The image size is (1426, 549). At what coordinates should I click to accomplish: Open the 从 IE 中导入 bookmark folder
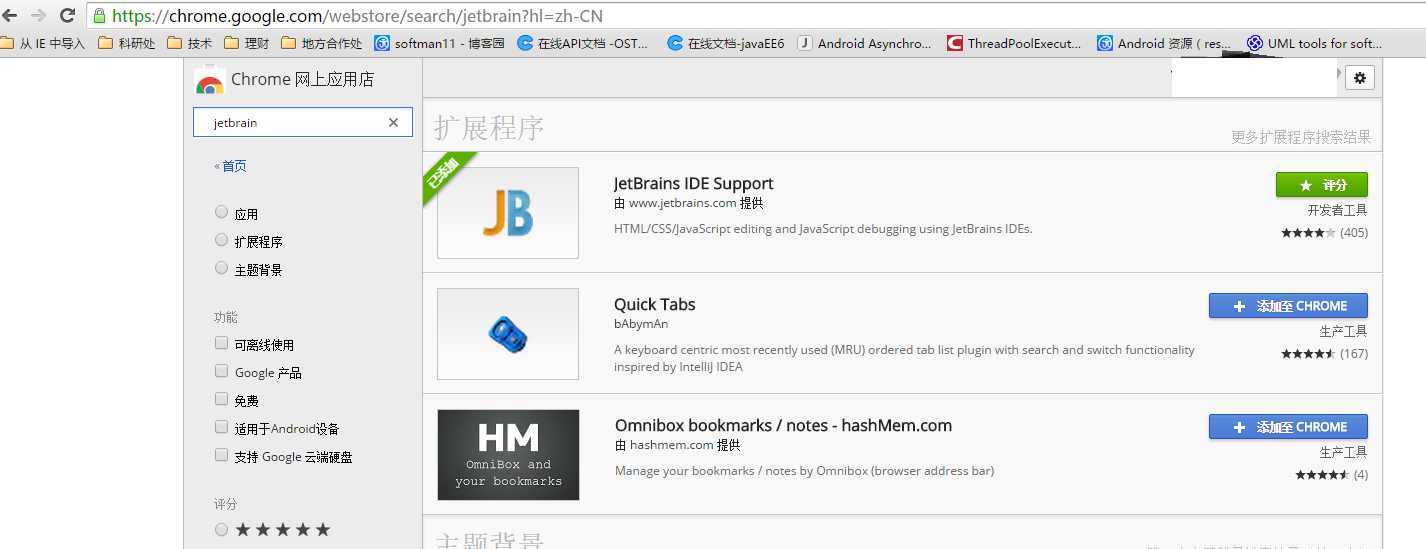point(43,43)
